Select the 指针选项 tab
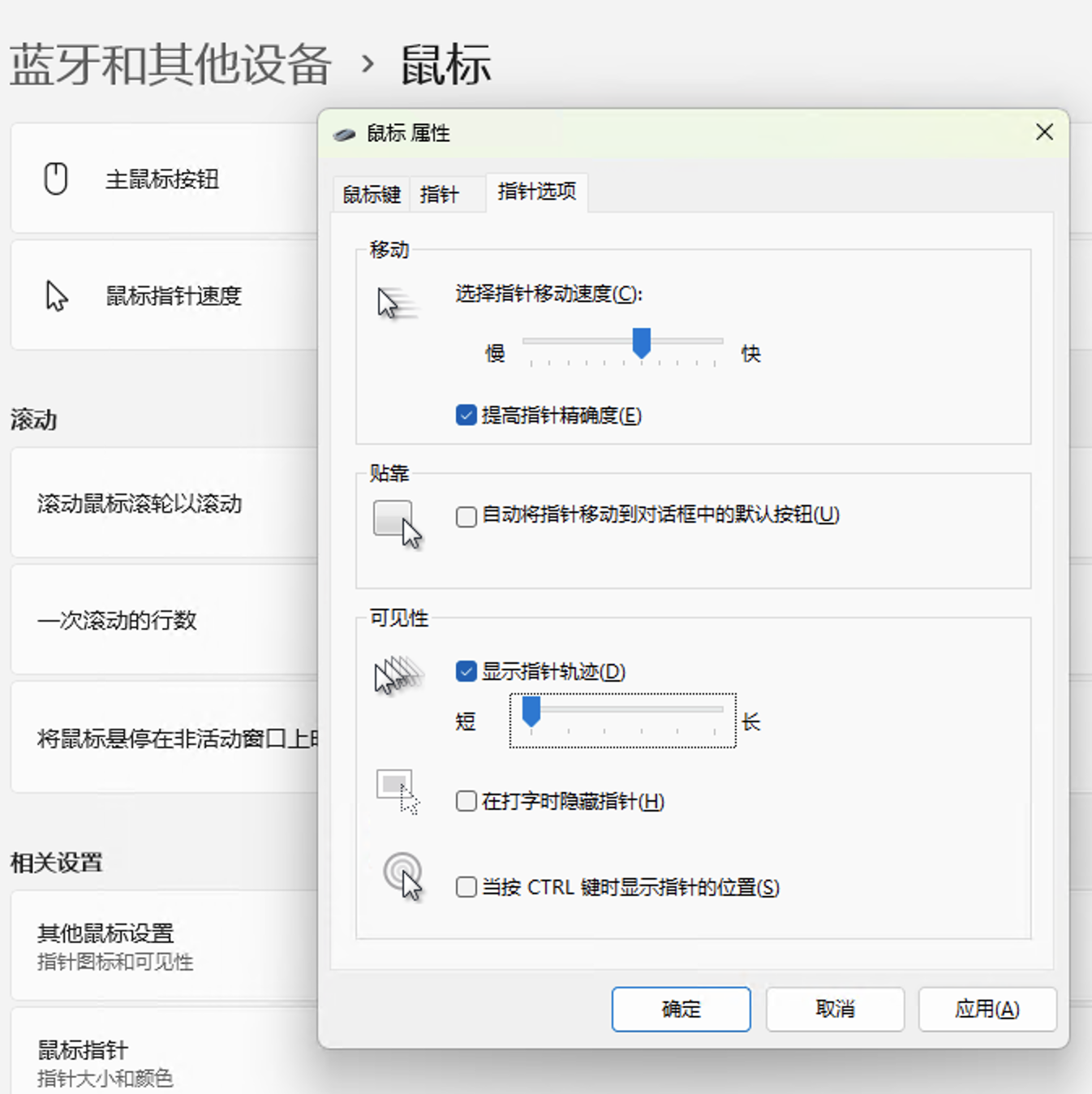 coord(537,192)
